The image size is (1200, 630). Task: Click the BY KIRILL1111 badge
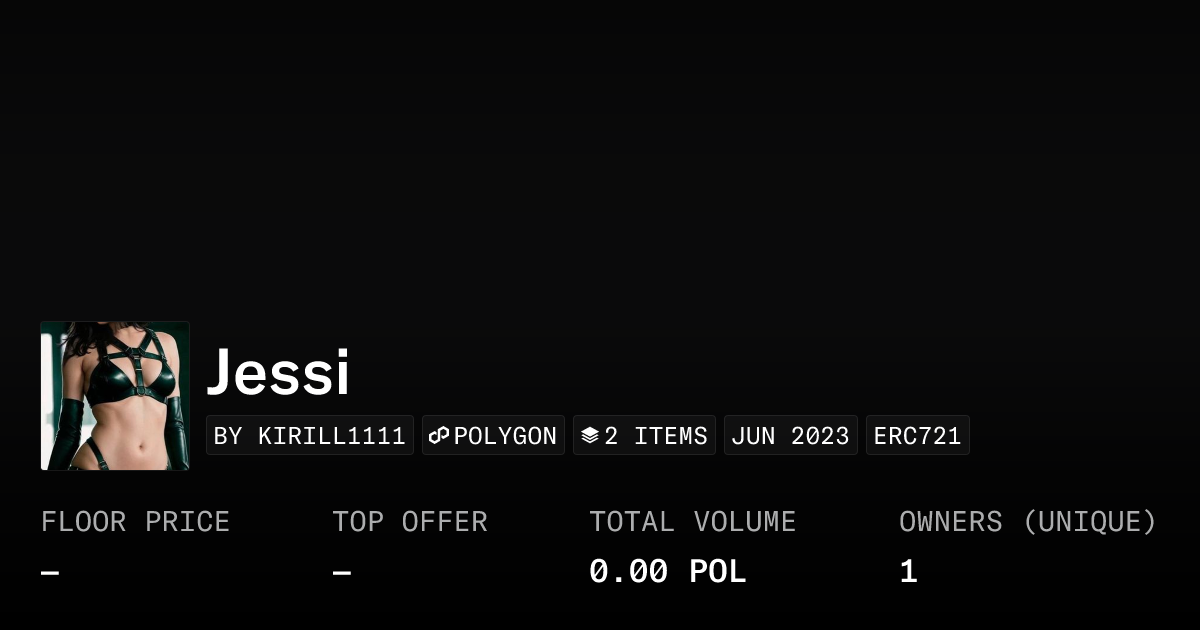(309, 435)
